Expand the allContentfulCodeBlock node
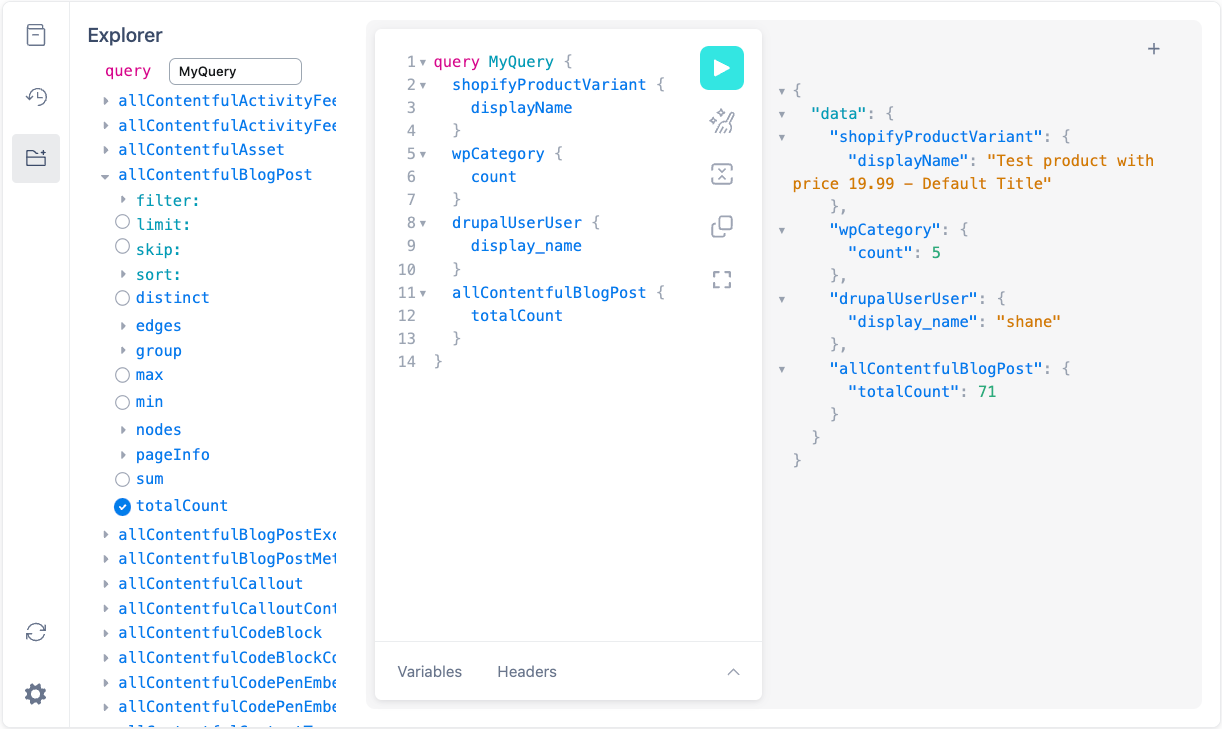Screen dimensions: 1222x729 [105, 633]
